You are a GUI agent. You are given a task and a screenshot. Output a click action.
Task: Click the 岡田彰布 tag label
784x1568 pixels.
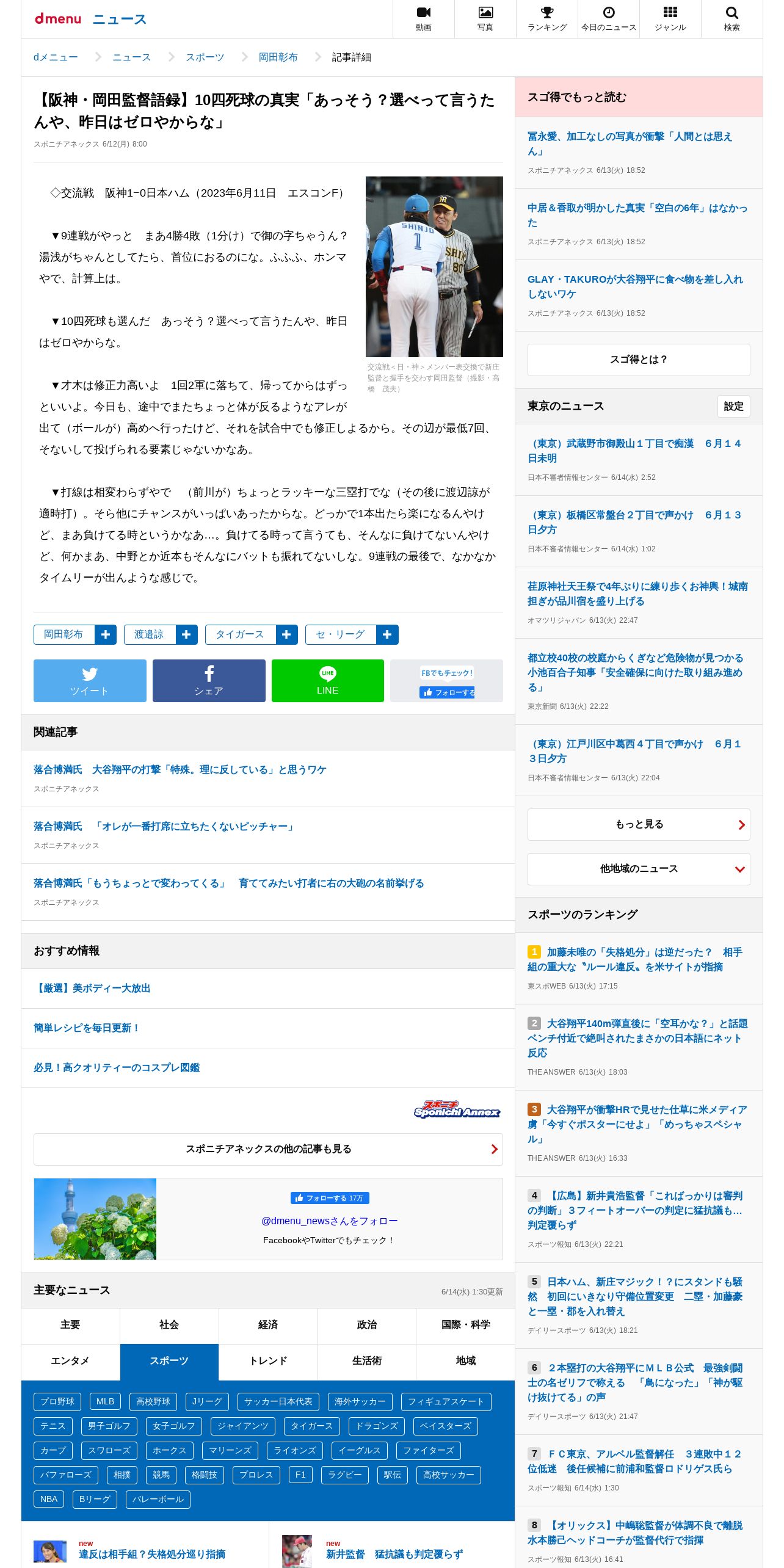[x=64, y=634]
